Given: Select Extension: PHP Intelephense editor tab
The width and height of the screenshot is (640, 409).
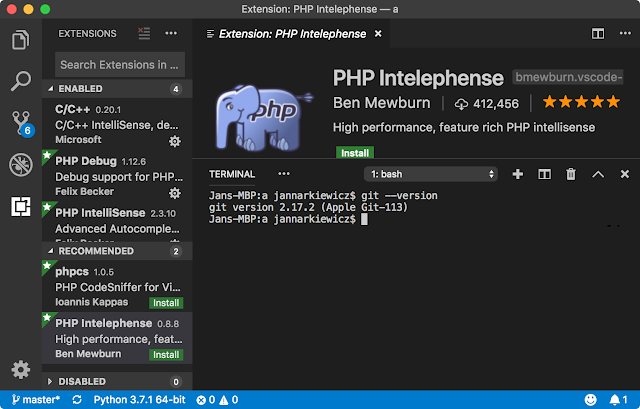Looking at the screenshot, I should [x=292, y=34].
